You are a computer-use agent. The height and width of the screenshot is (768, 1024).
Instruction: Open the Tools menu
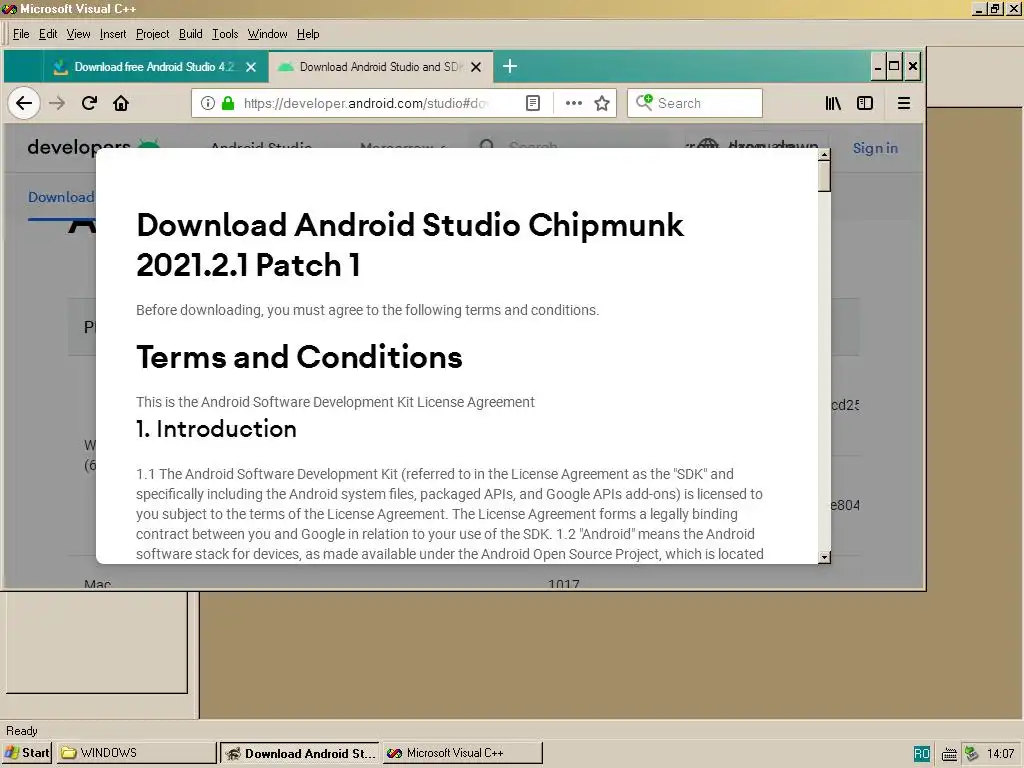pos(225,34)
